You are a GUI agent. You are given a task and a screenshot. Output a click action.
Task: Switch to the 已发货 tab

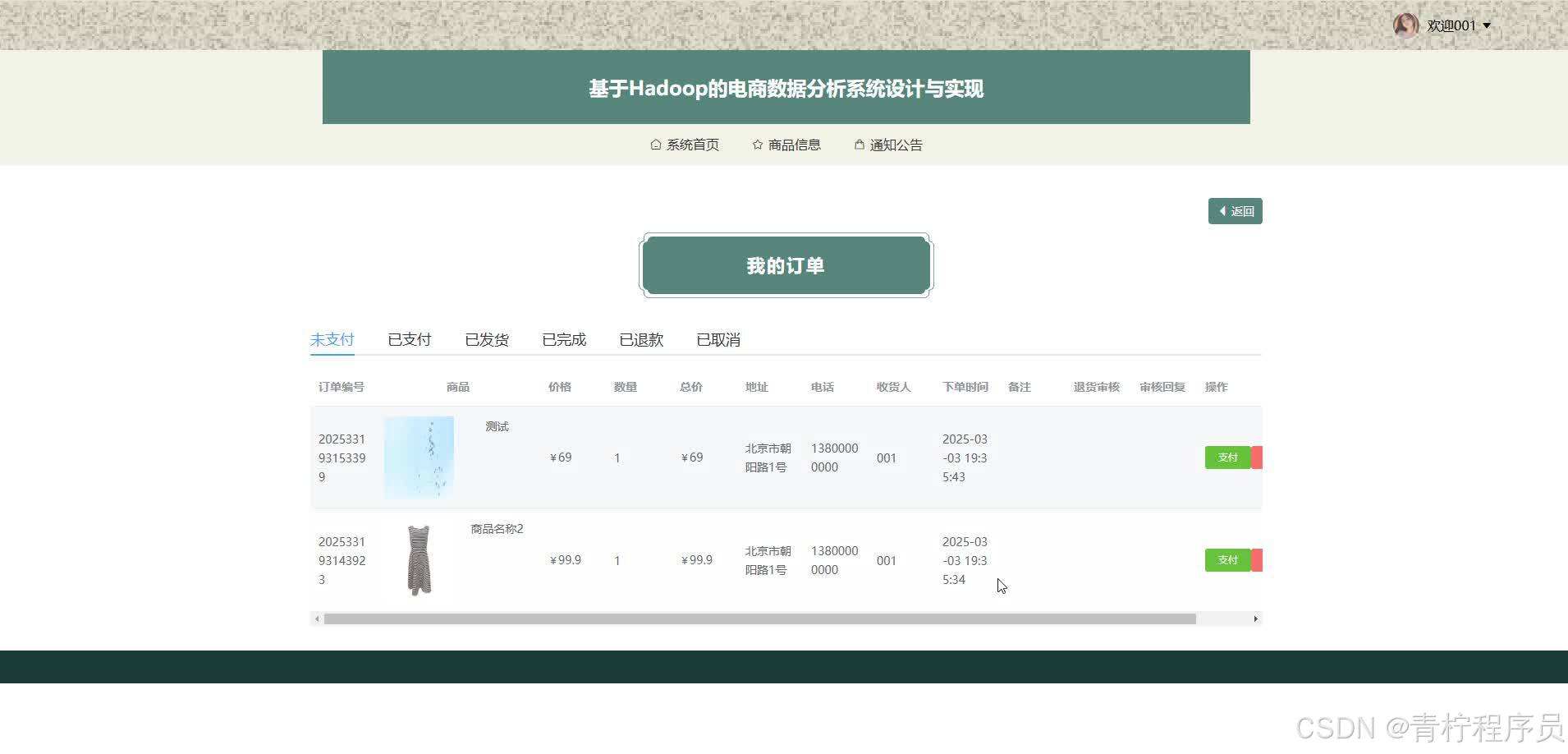point(486,338)
